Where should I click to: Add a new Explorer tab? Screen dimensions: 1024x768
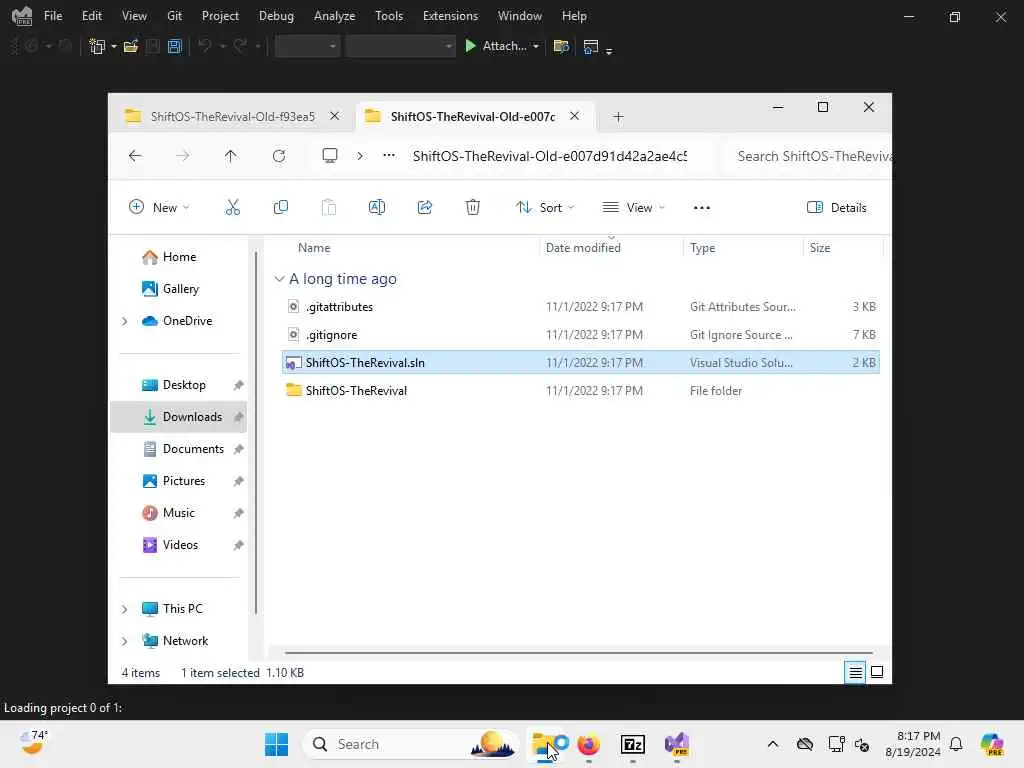click(618, 117)
